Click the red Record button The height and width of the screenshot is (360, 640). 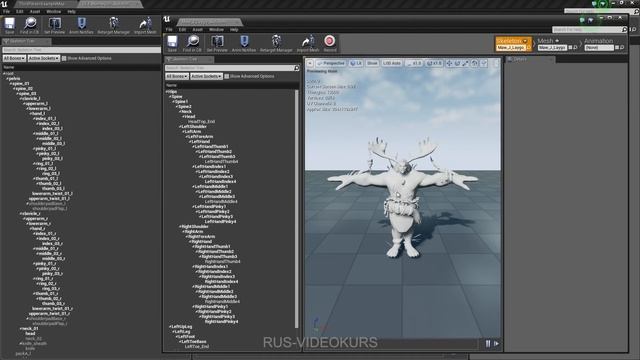tap(330, 43)
